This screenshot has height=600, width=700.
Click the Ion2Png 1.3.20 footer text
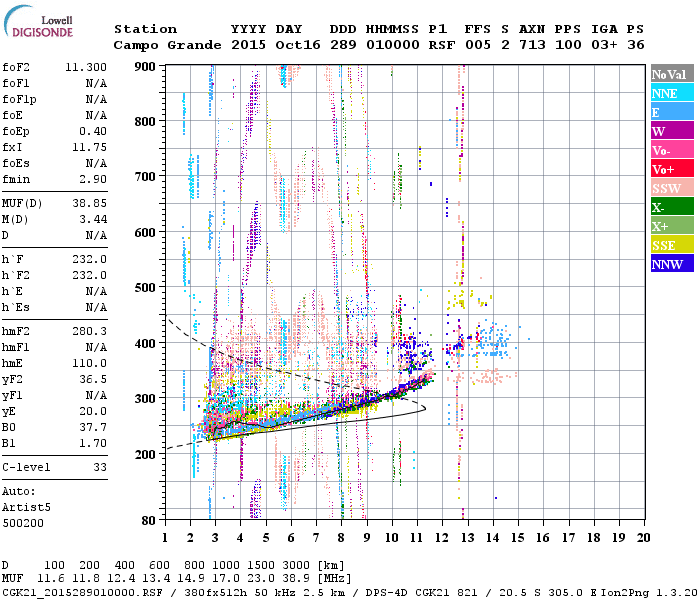coord(649,592)
